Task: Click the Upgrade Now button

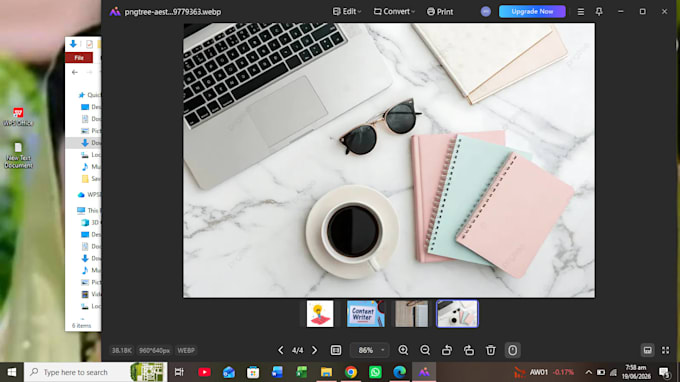Action: click(x=532, y=12)
